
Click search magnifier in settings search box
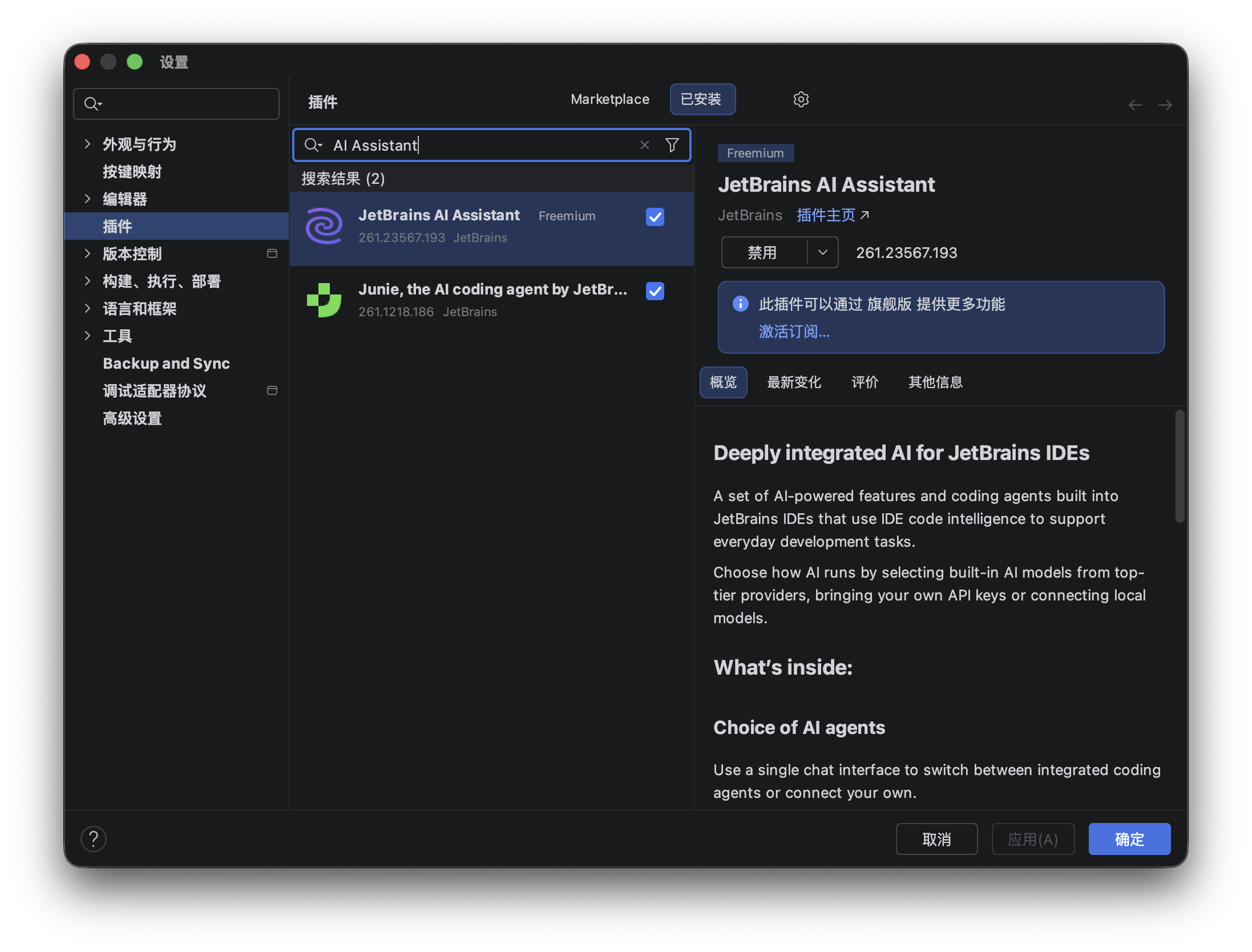click(x=92, y=104)
